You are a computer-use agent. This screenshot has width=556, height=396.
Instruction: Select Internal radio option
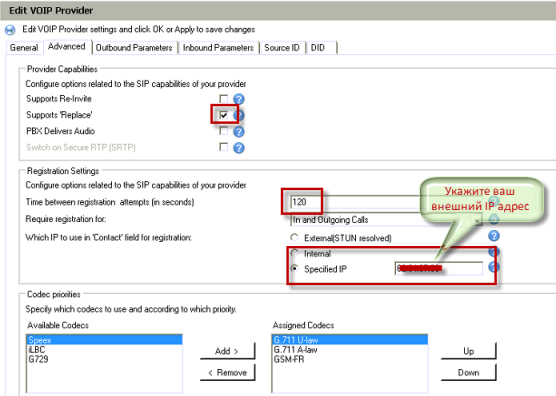294,253
